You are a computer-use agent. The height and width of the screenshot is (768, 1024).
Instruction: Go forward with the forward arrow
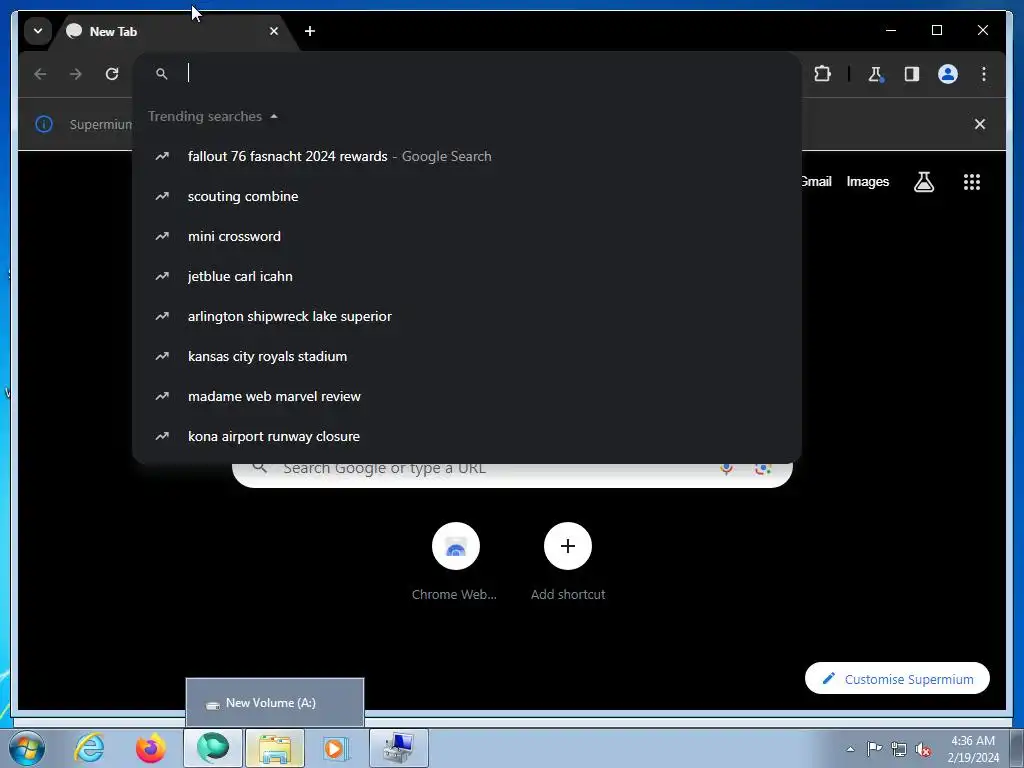tap(76, 74)
